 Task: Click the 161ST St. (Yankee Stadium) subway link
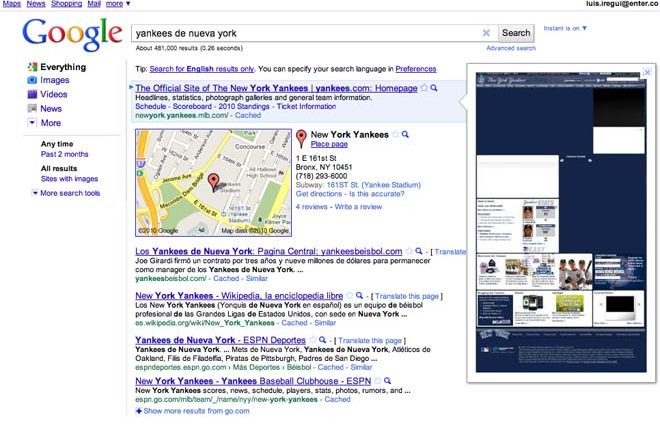374,185
